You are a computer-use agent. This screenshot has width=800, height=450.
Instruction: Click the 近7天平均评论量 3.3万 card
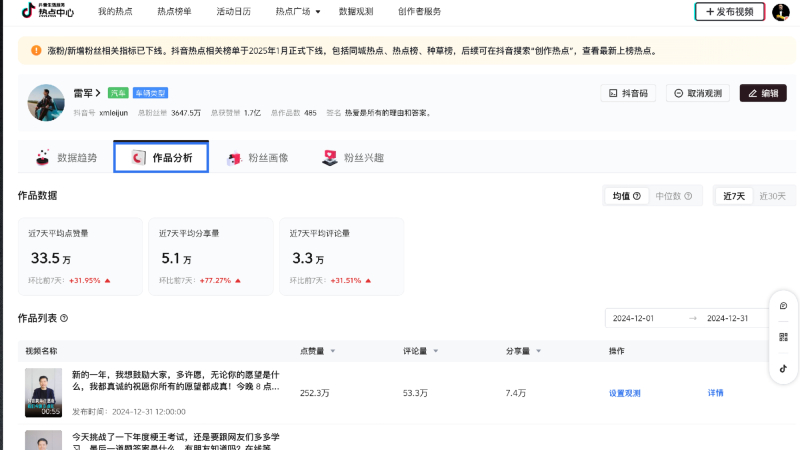(341, 257)
